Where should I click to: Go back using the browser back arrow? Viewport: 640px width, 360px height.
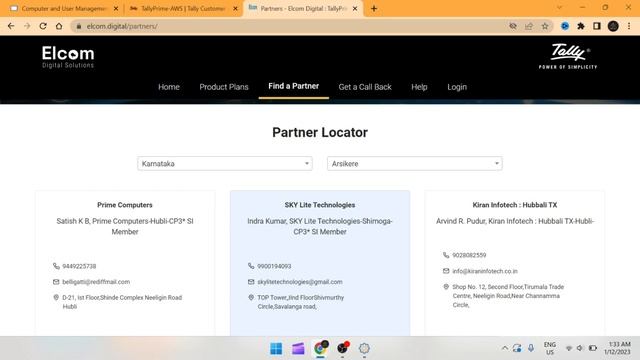11,26
